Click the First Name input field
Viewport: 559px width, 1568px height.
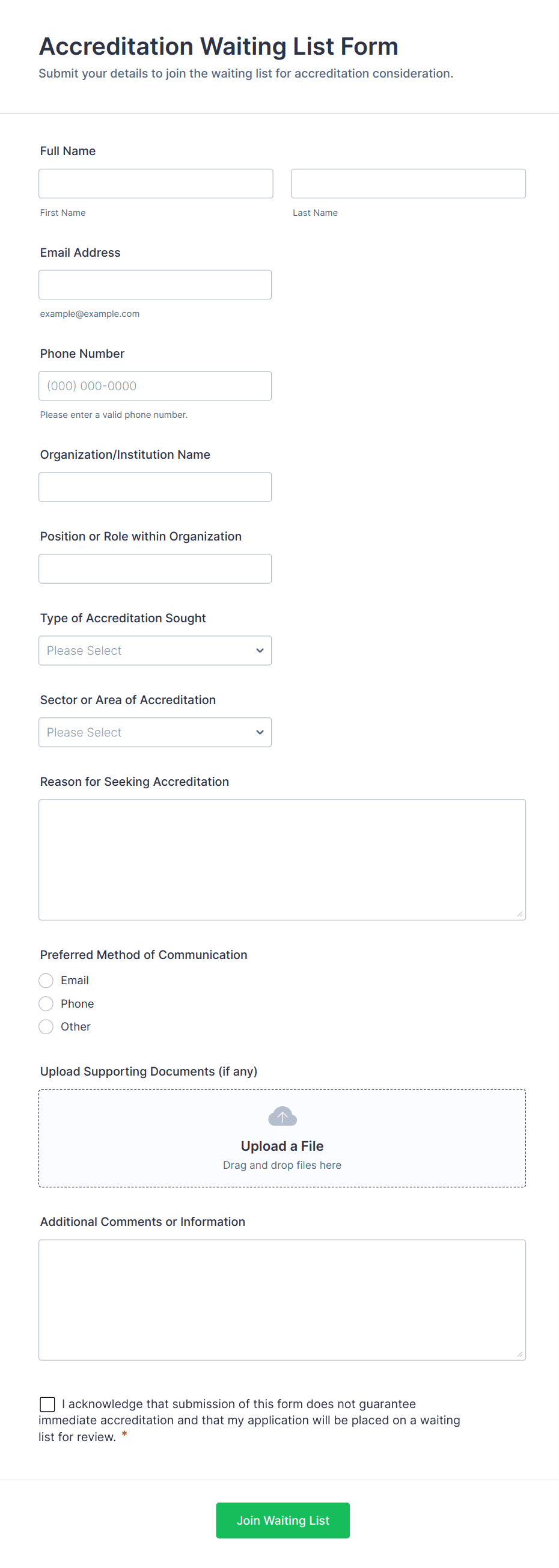(156, 184)
